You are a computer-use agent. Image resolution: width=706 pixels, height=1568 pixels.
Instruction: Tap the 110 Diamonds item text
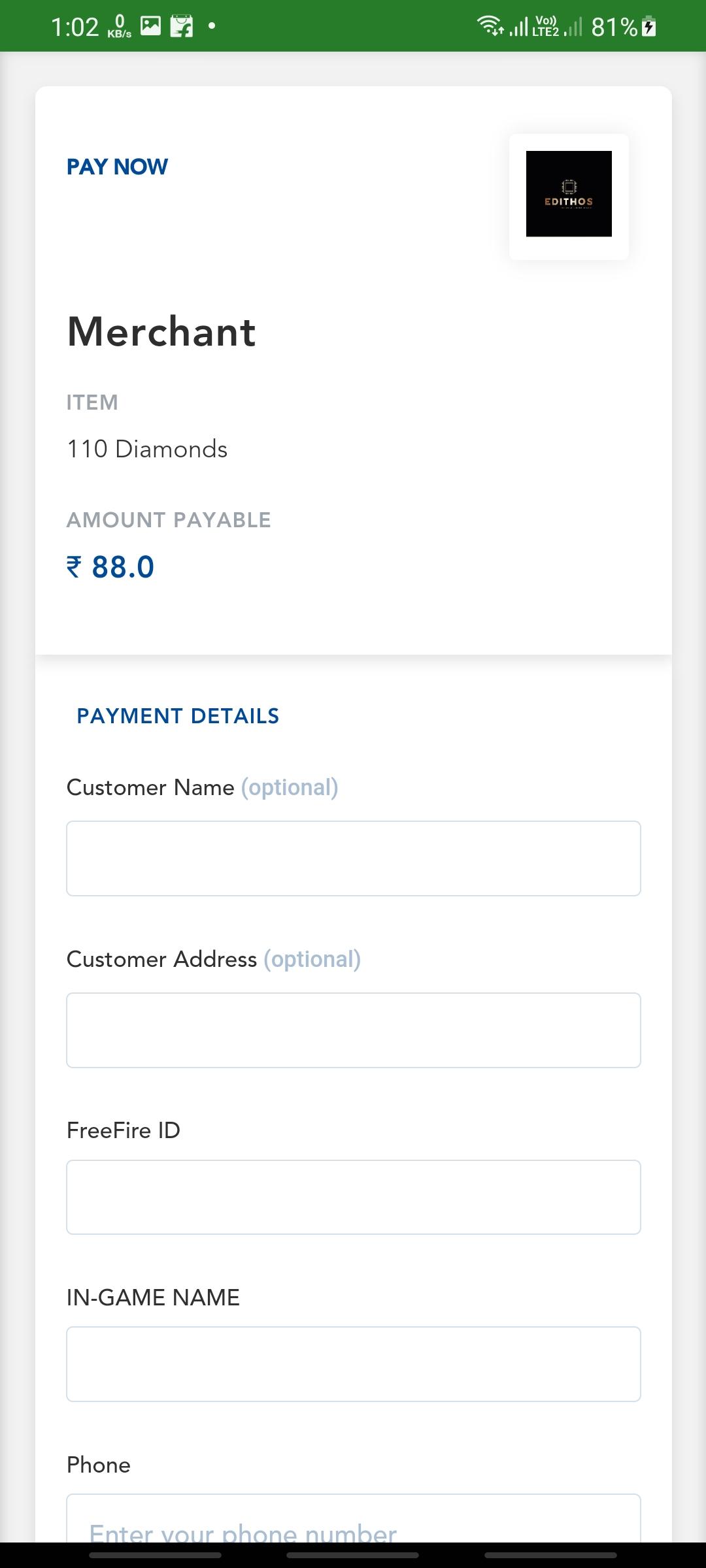click(147, 449)
